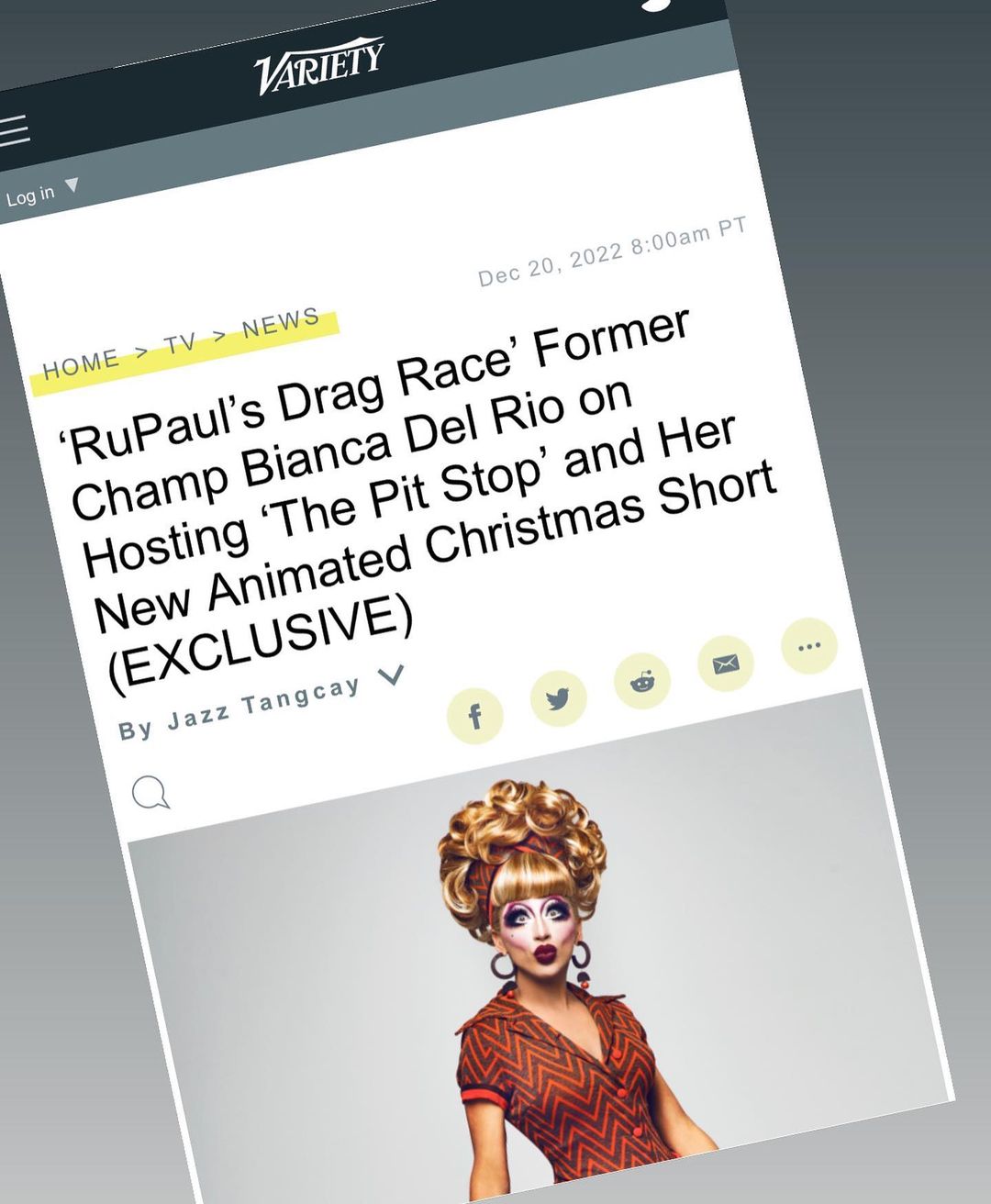The width and height of the screenshot is (991, 1204).
Task: Open the NEWS breadcrumb link
Action: coord(281,322)
